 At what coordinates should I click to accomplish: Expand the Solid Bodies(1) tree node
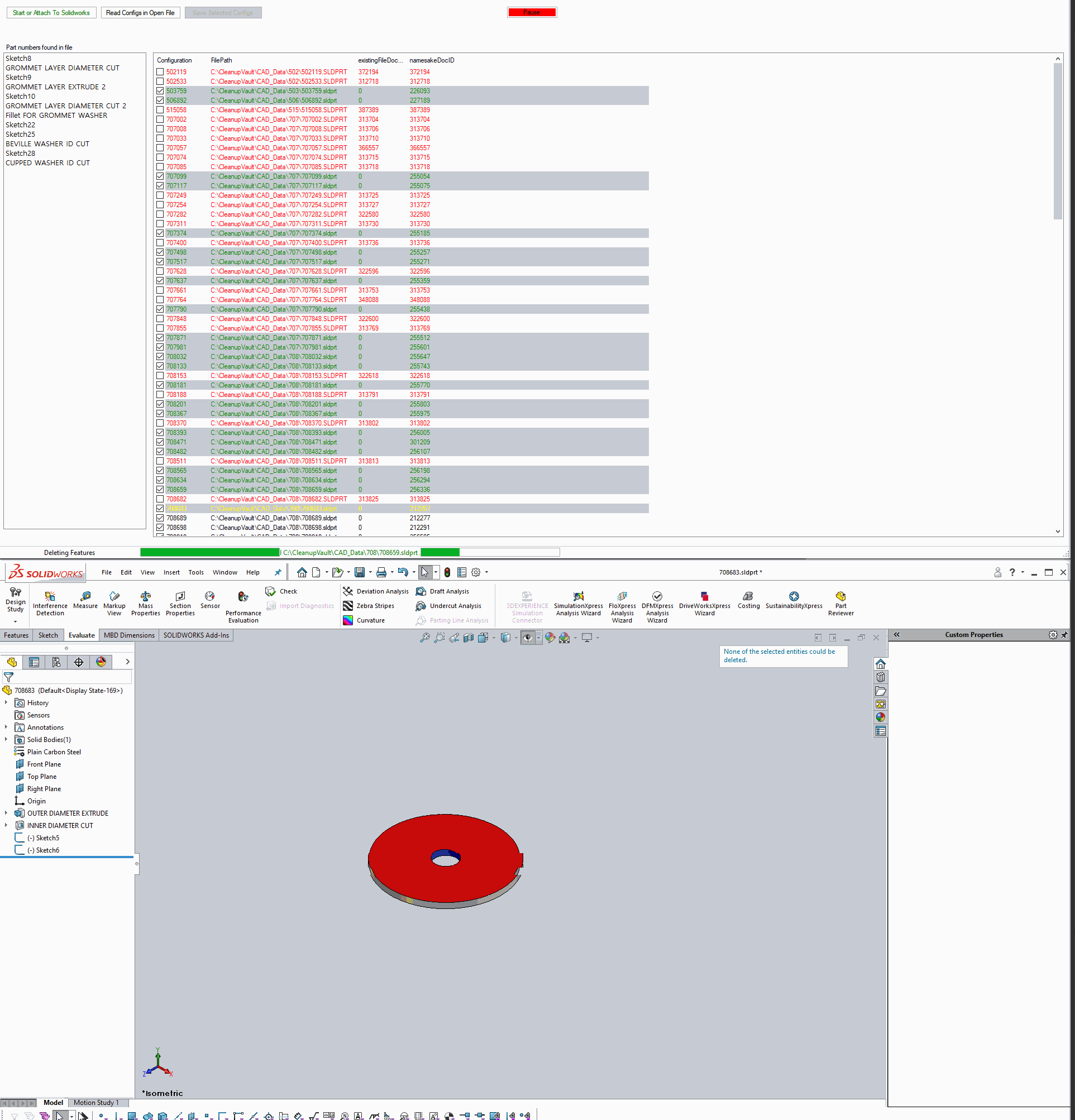(6, 739)
